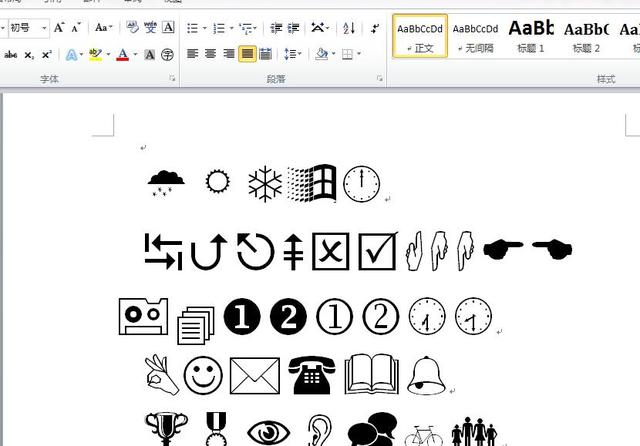
Task: Align text to the left
Action: point(193,54)
